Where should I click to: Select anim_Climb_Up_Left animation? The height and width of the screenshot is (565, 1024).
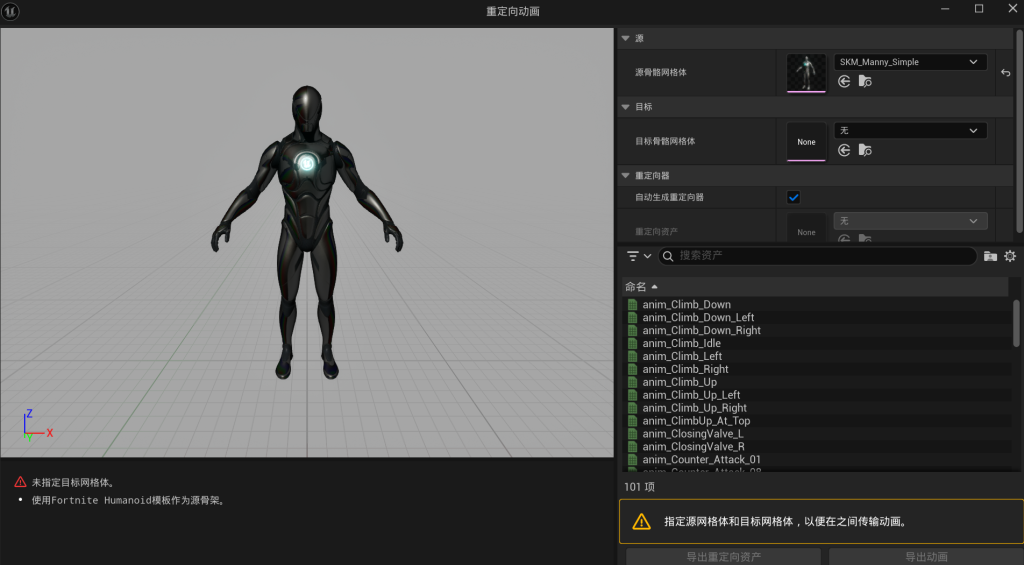pyautogui.click(x=691, y=395)
